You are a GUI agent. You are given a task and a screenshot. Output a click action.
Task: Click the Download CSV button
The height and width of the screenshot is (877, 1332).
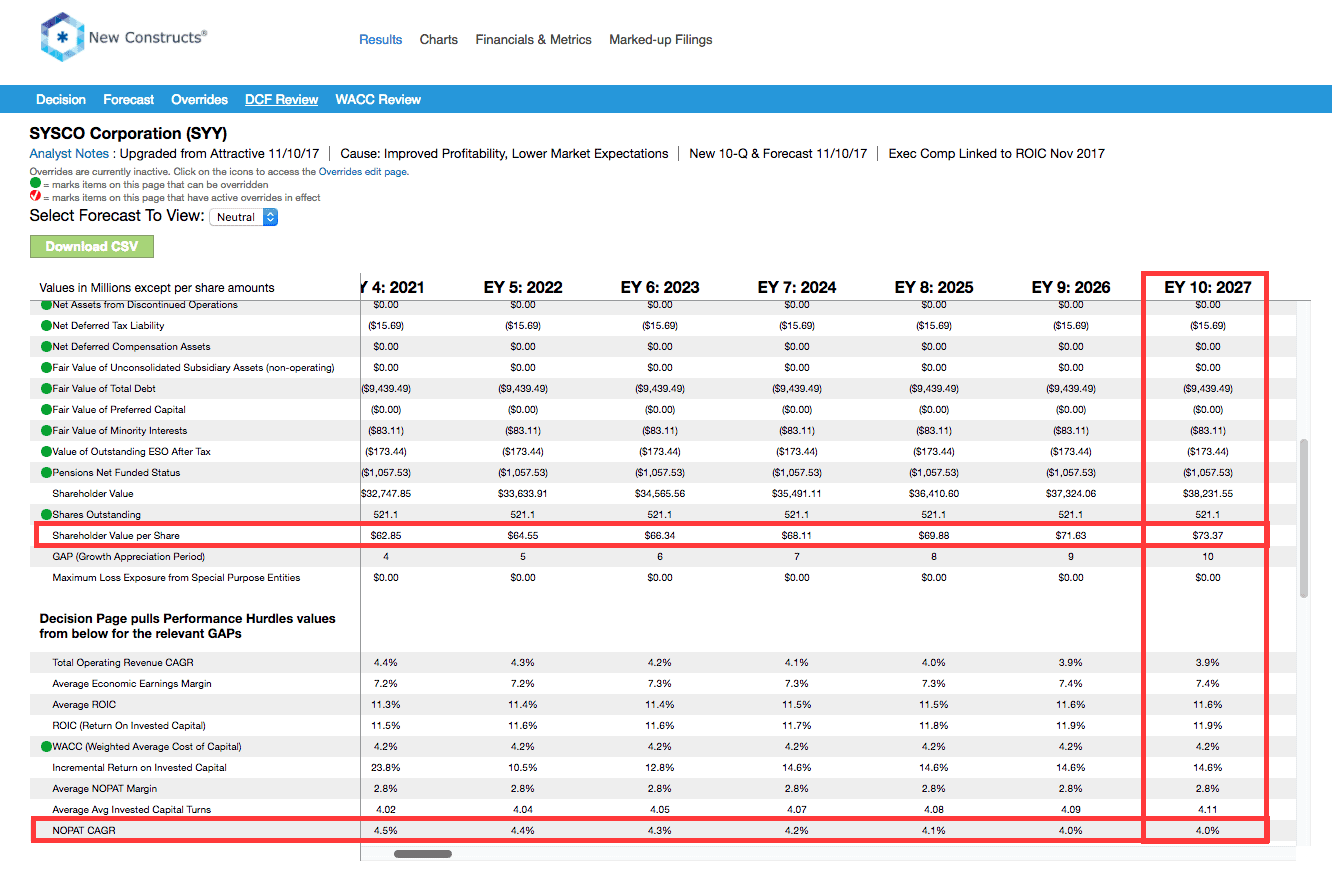(x=92, y=247)
